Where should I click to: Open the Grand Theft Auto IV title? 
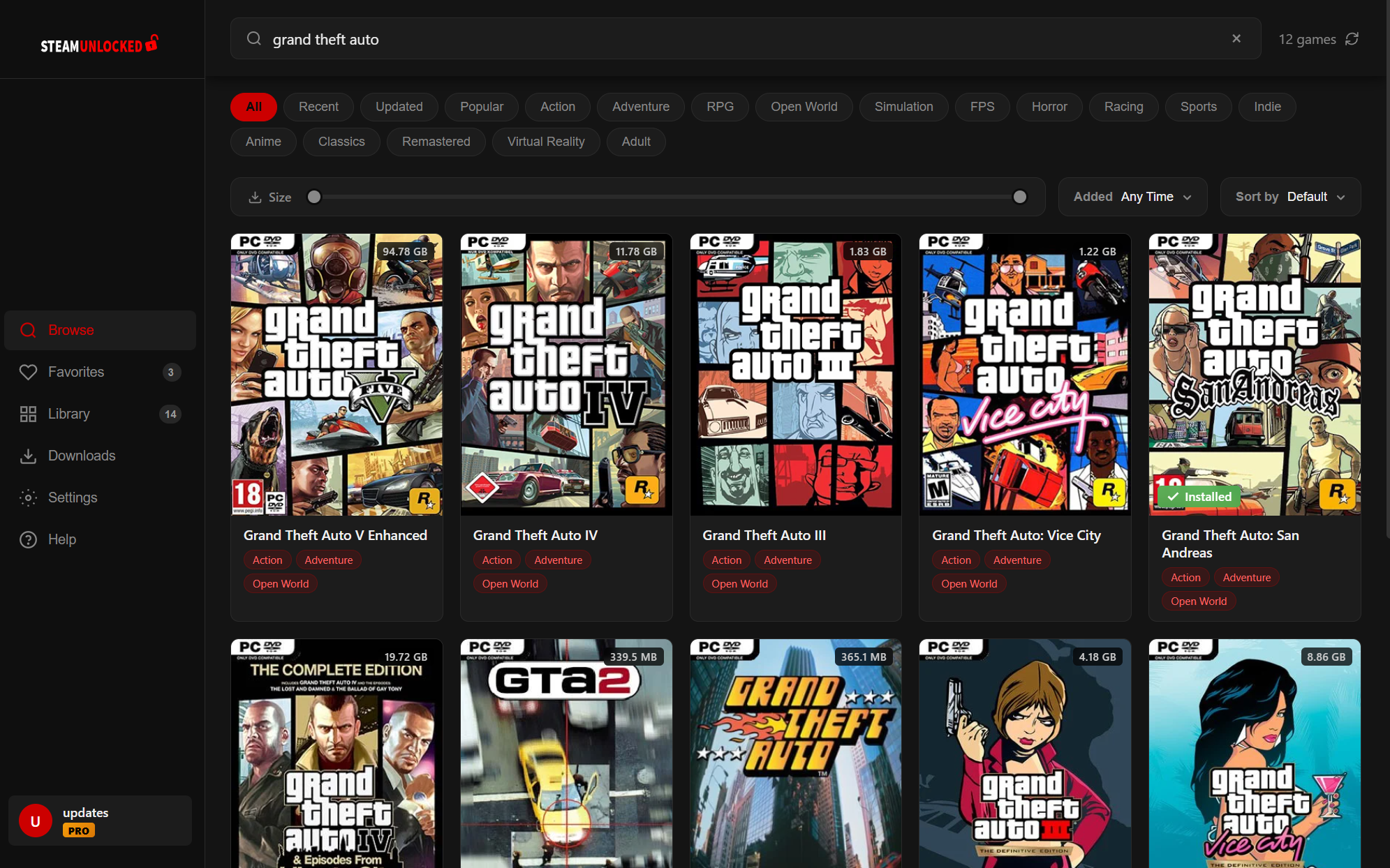(535, 535)
